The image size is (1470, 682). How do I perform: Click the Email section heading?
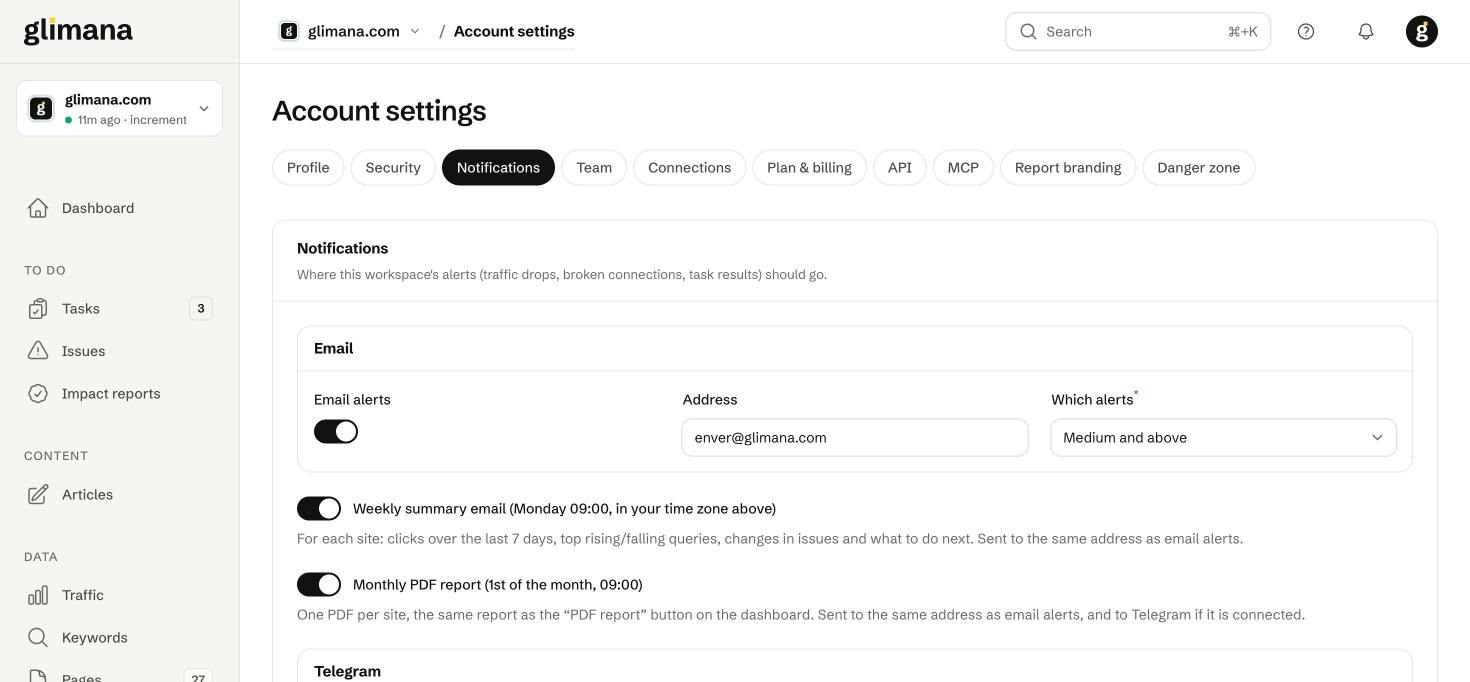[x=333, y=348]
